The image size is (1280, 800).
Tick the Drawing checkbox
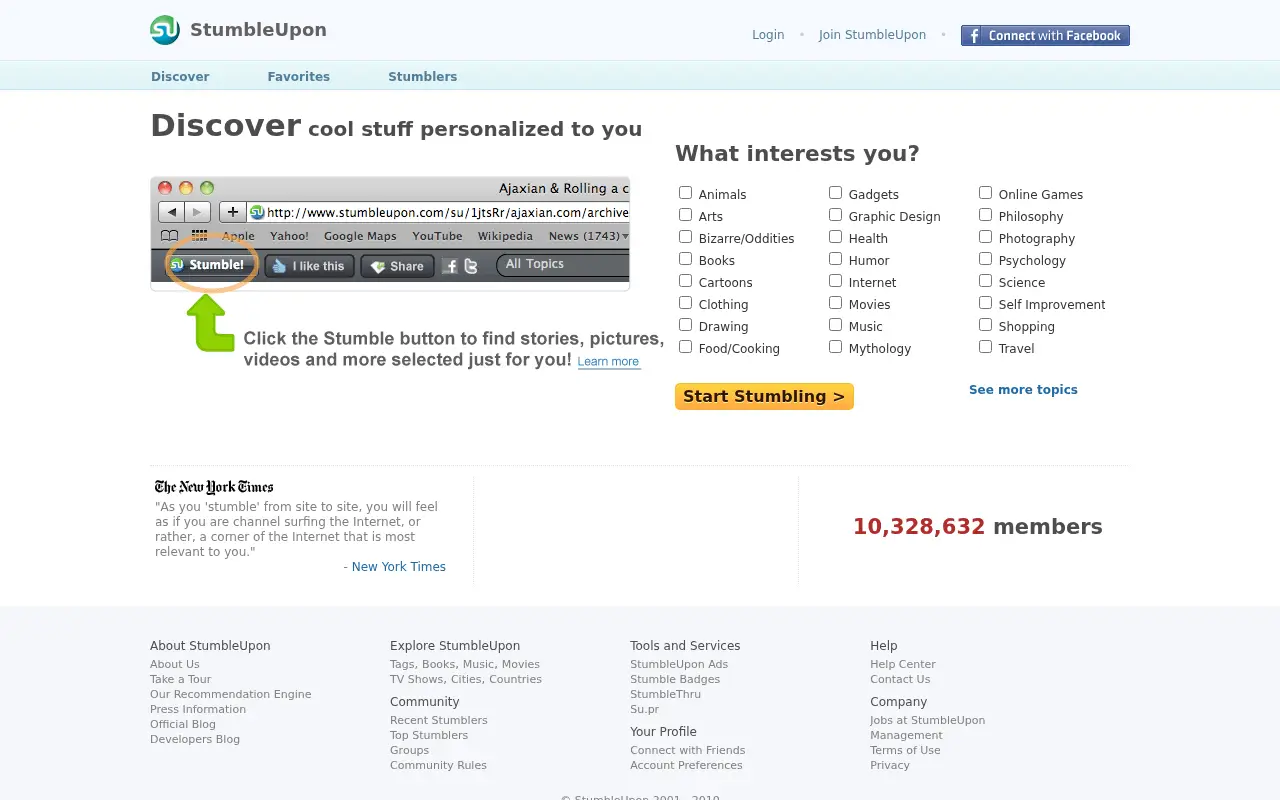click(x=685, y=325)
